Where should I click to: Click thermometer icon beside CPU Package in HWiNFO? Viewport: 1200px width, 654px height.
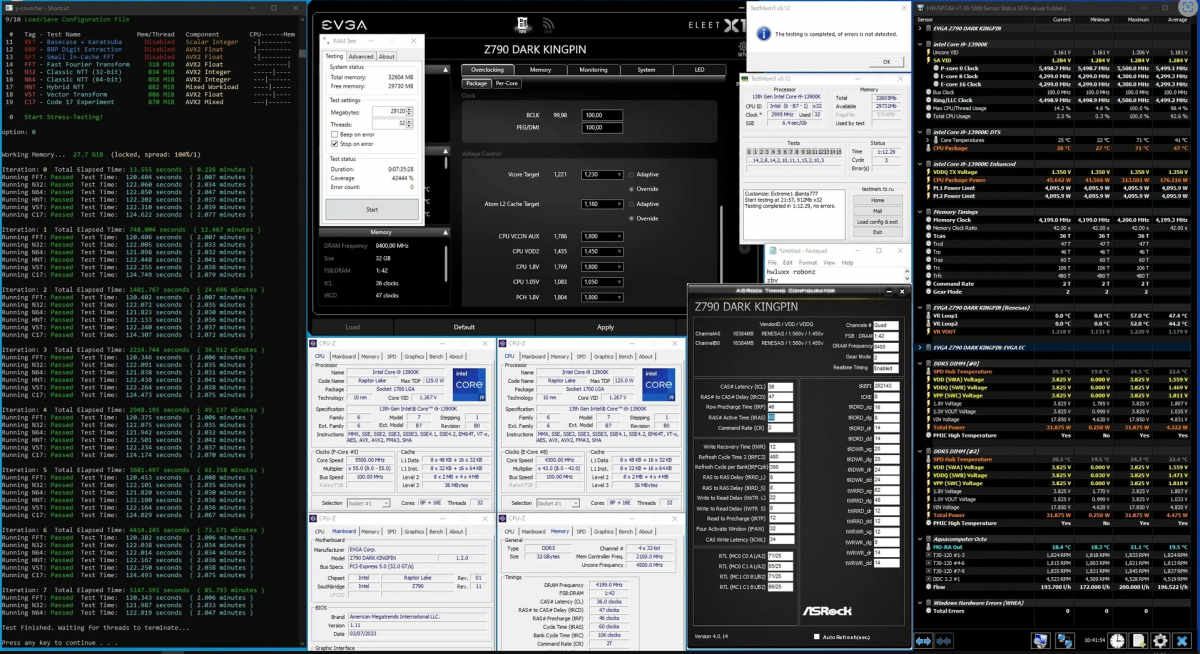tap(929, 148)
